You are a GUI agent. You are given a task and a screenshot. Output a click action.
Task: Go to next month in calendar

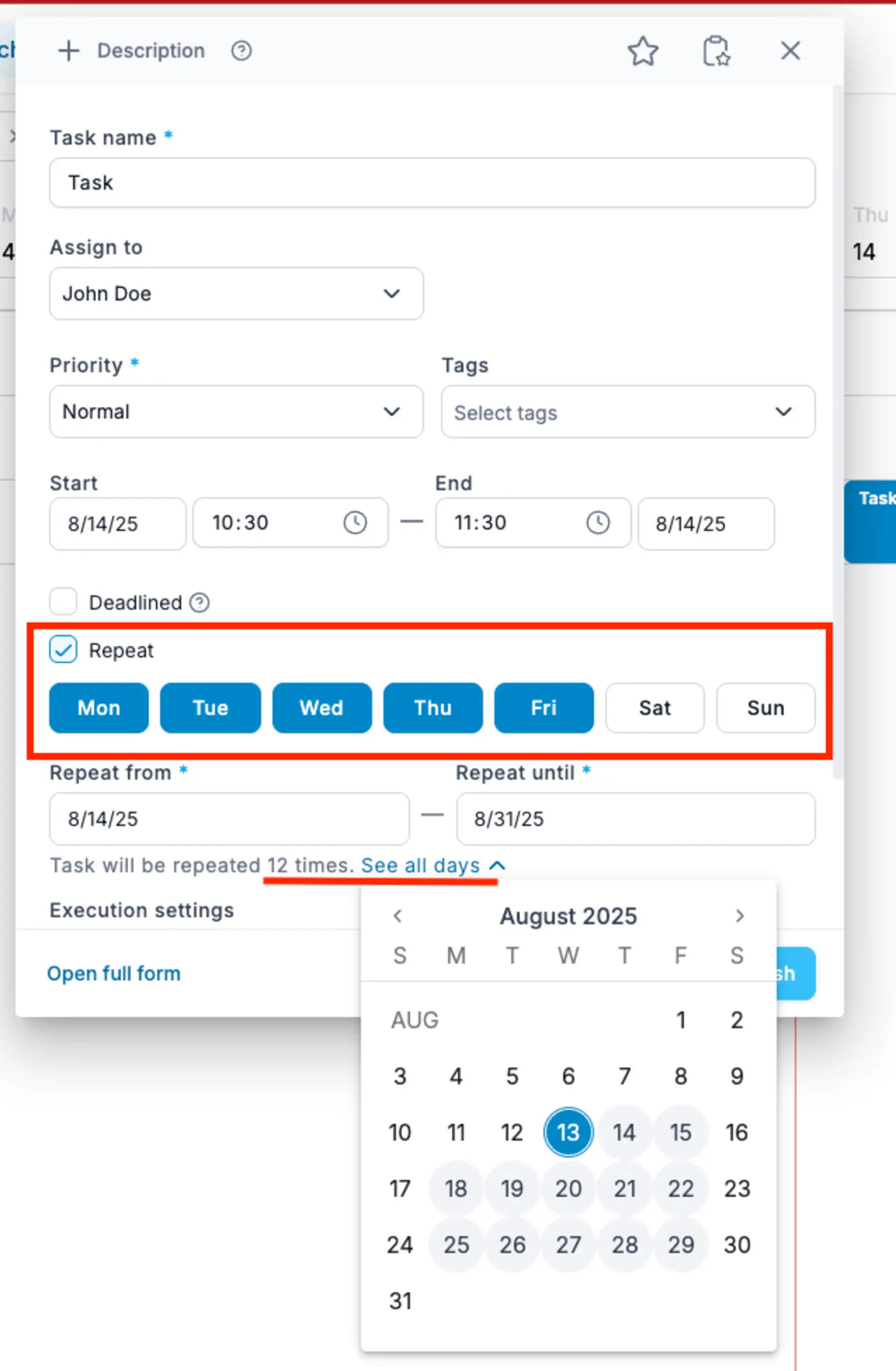pos(739,916)
